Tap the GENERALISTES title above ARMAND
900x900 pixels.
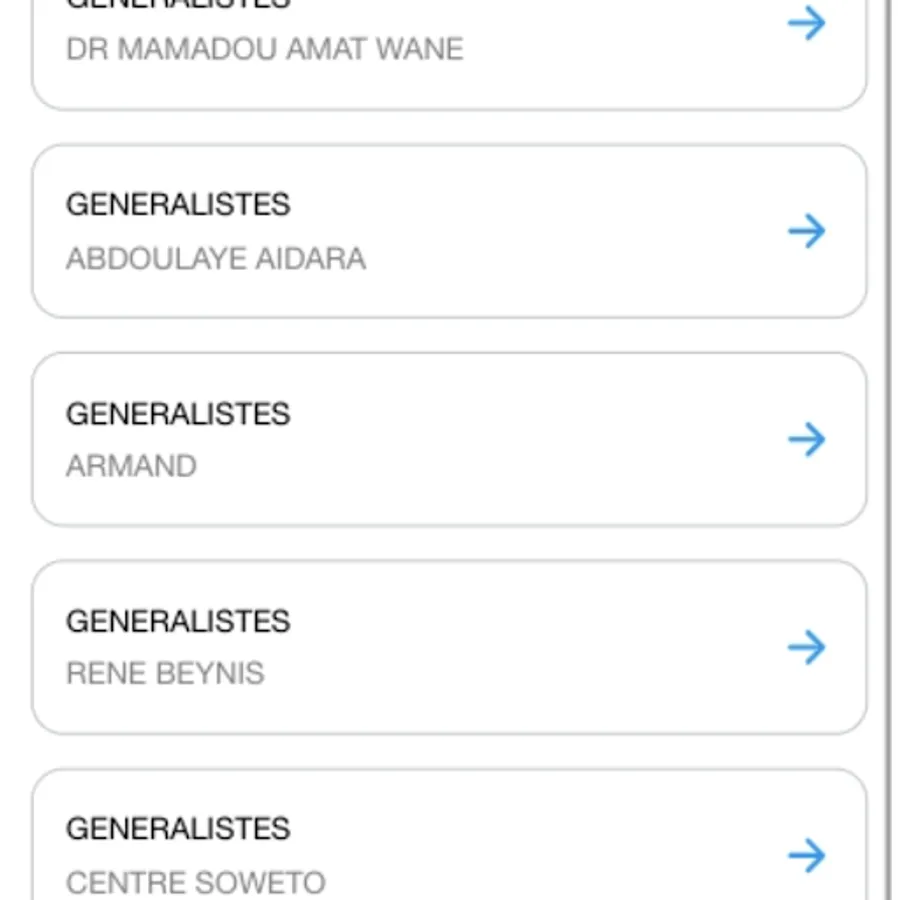pos(178,414)
